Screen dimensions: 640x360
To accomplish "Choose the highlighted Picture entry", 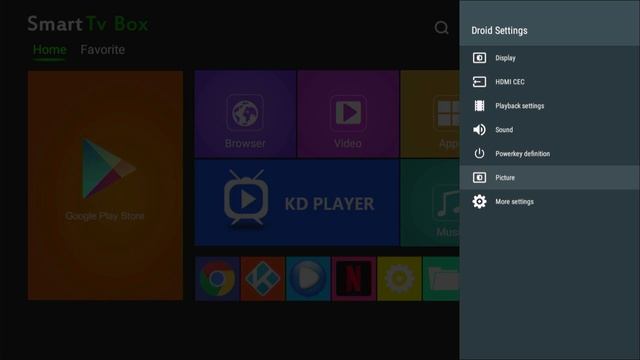I will pos(549,178).
